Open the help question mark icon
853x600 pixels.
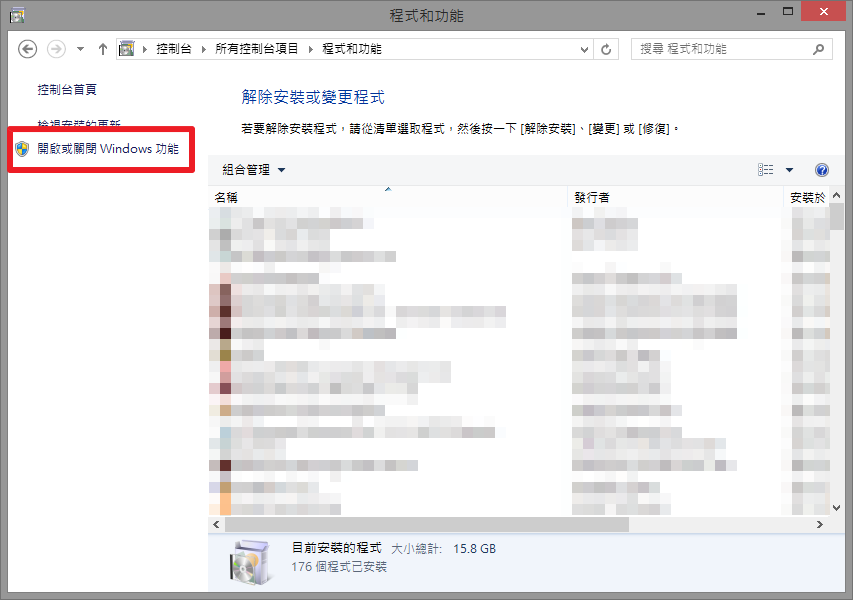(822, 170)
